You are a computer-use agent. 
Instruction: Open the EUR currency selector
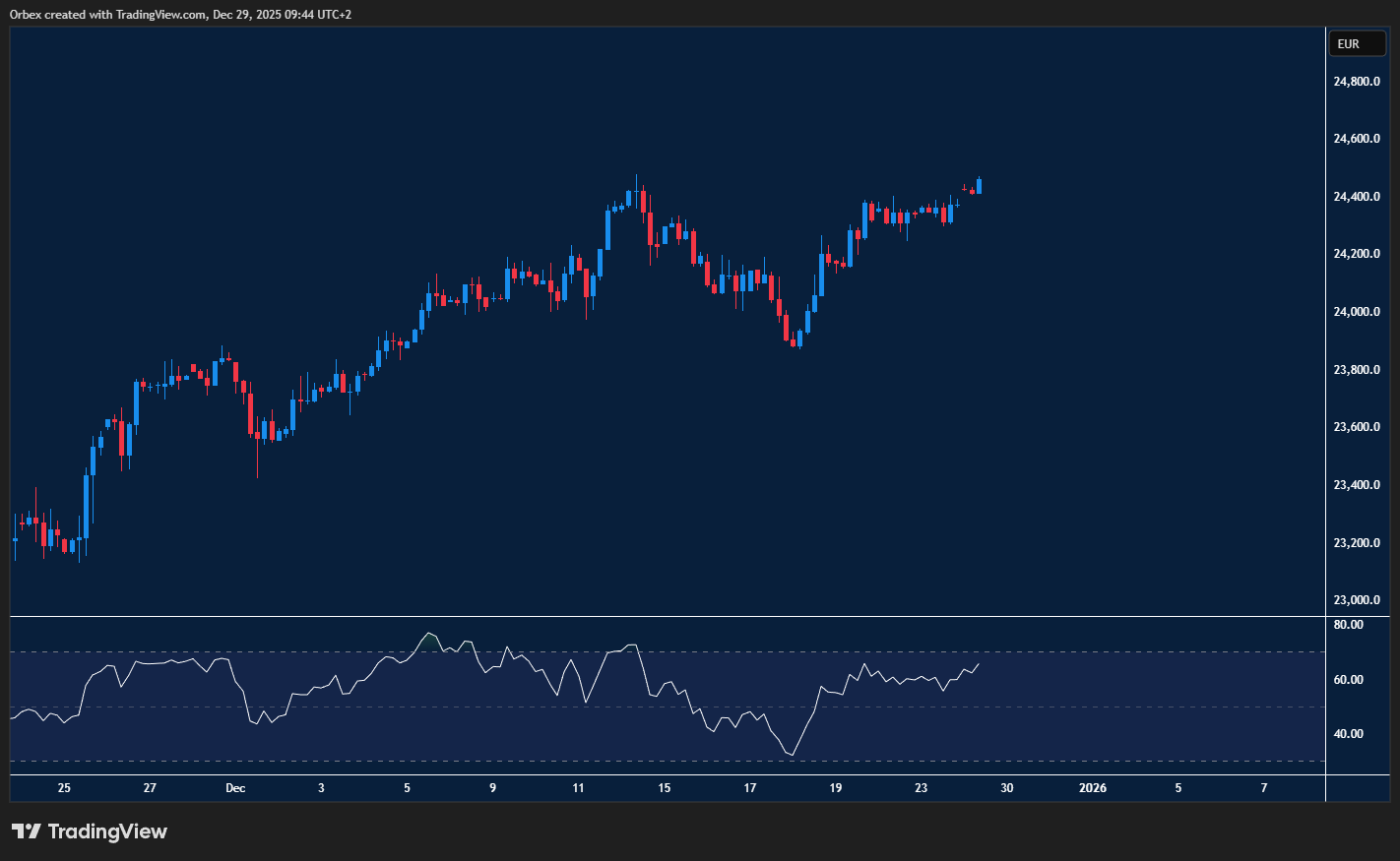click(x=1357, y=44)
